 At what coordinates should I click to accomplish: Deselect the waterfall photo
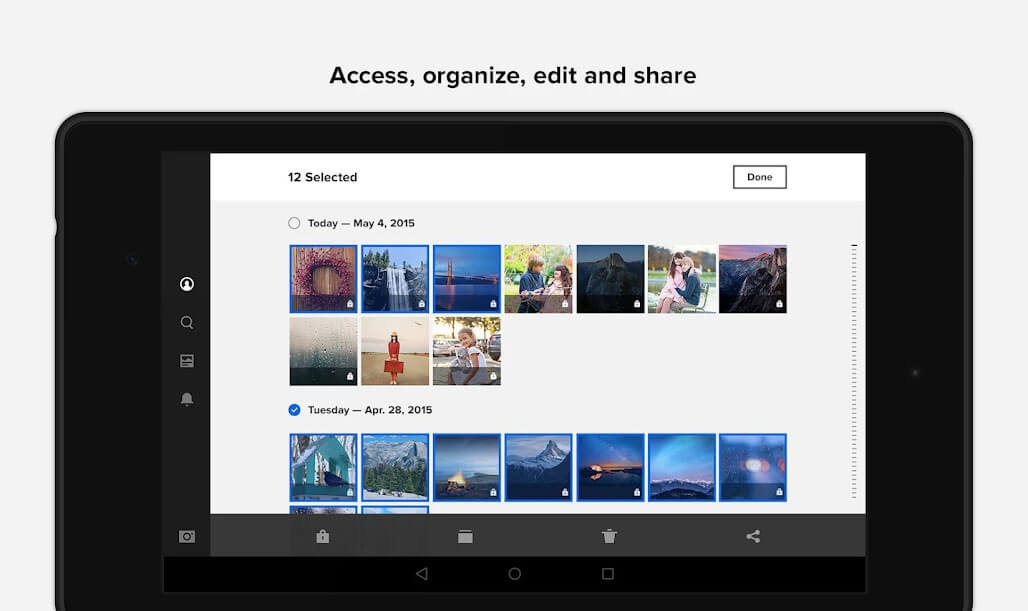point(395,279)
